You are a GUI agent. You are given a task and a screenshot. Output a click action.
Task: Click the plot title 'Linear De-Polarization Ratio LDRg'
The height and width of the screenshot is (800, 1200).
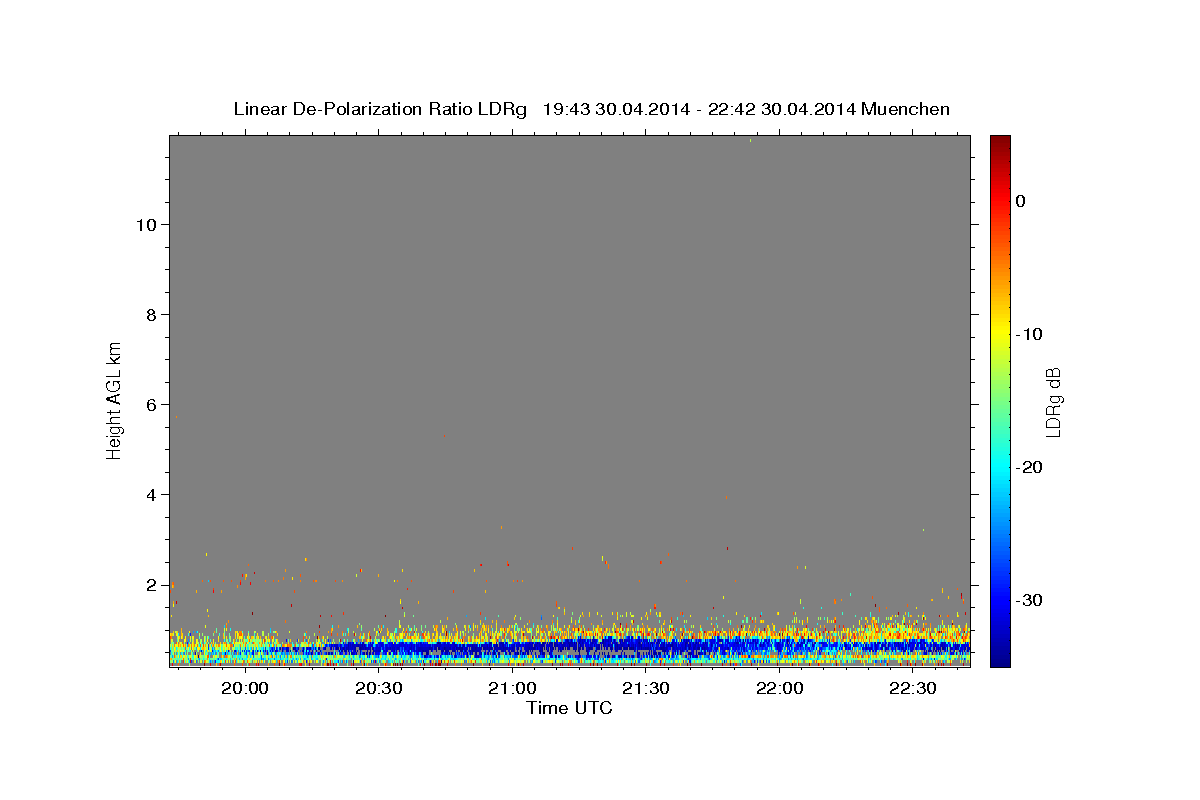click(x=380, y=109)
